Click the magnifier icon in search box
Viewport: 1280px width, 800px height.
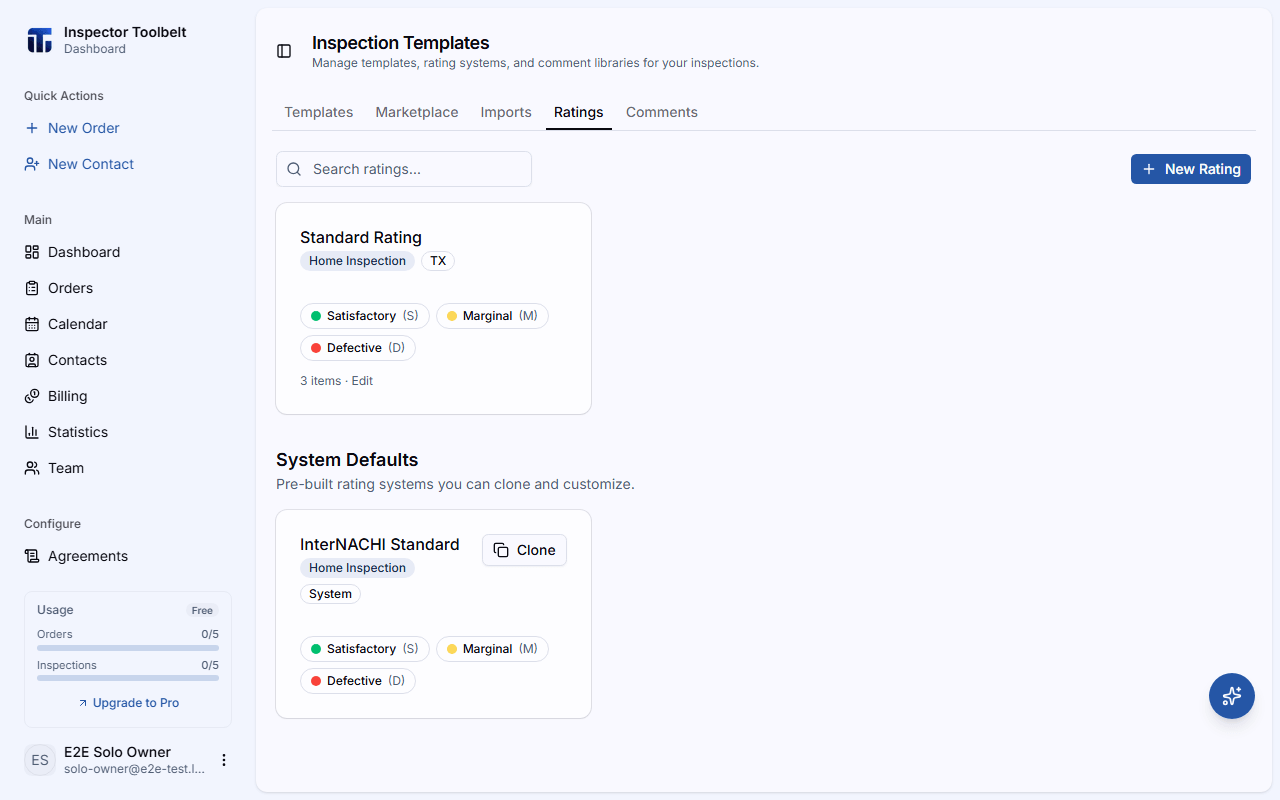click(294, 169)
